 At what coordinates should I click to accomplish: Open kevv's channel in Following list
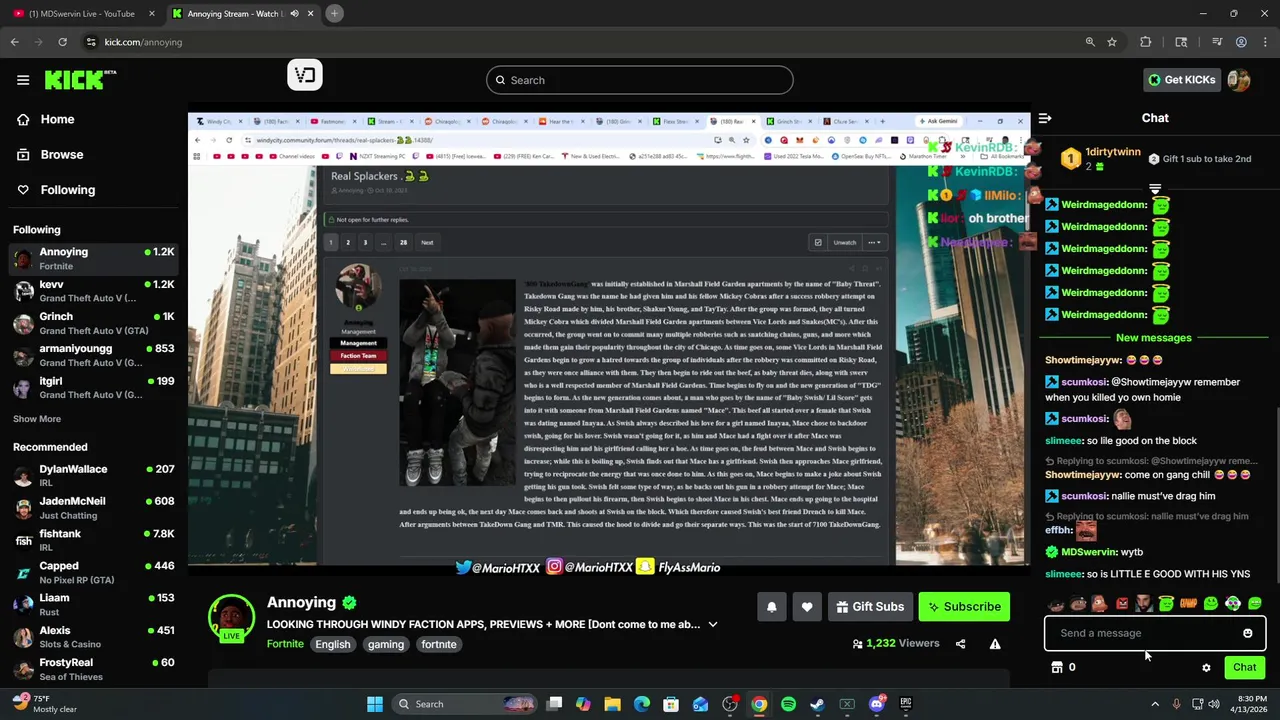click(94, 291)
